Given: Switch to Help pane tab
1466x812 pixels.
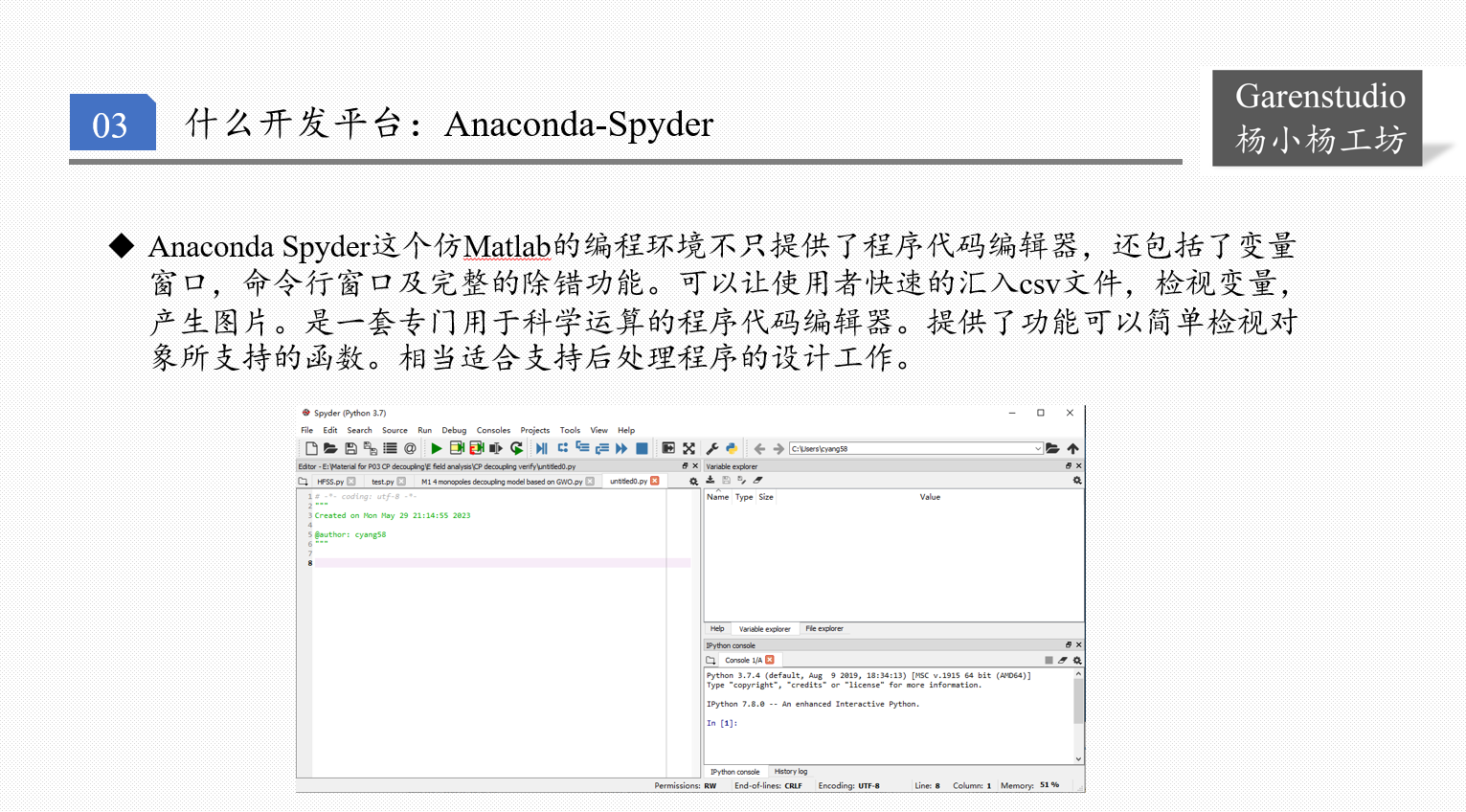Looking at the screenshot, I should [717, 629].
